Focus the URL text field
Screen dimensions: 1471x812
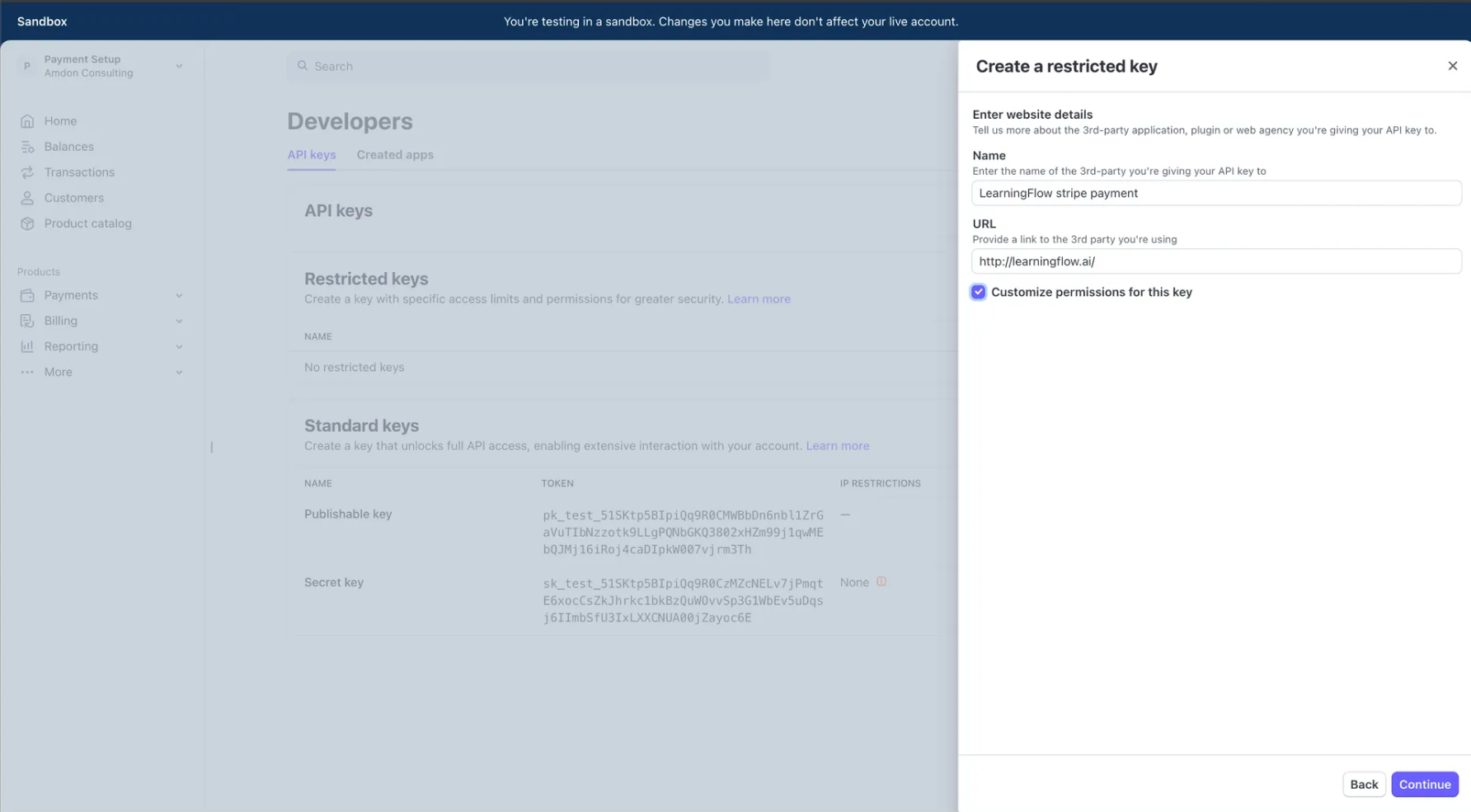[1215, 261]
